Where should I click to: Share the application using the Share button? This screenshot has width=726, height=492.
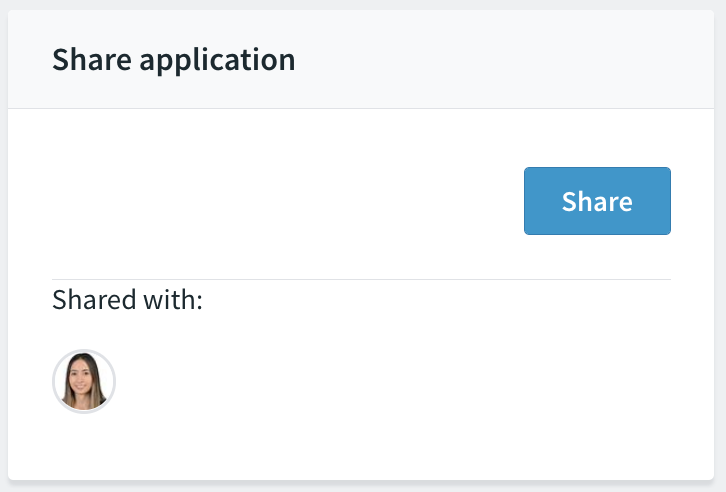pyautogui.click(x=597, y=201)
